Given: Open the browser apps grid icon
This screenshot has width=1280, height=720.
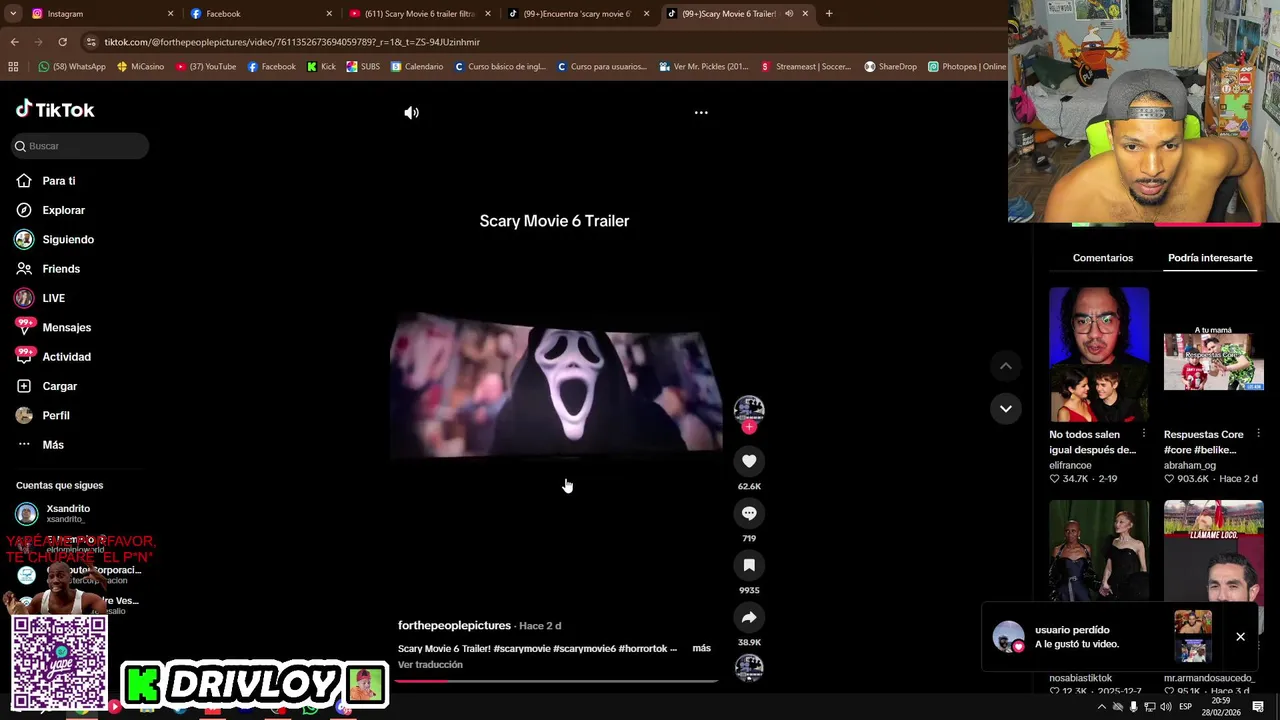Looking at the screenshot, I should pyautogui.click(x=13, y=67).
